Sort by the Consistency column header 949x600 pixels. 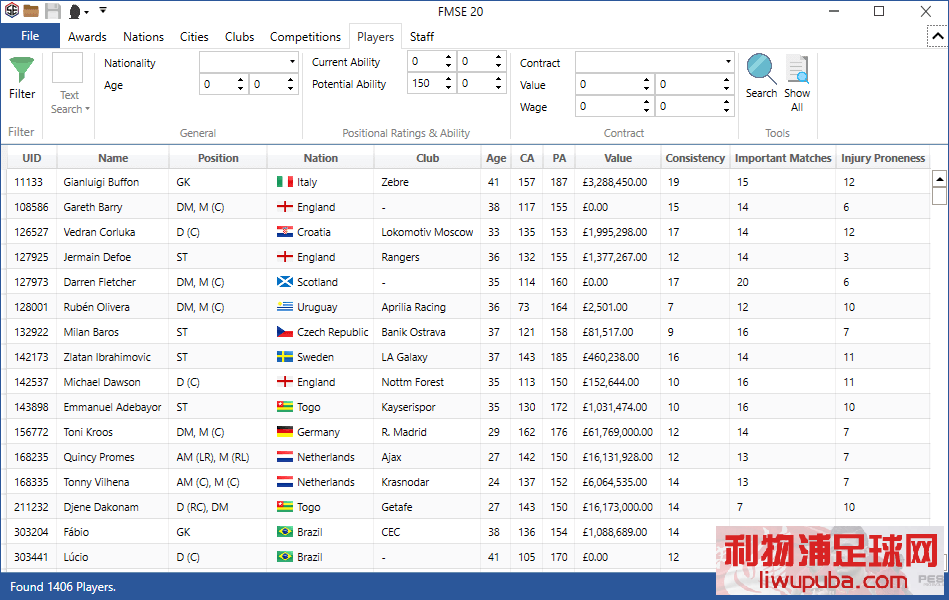click(x=695, y=158)
